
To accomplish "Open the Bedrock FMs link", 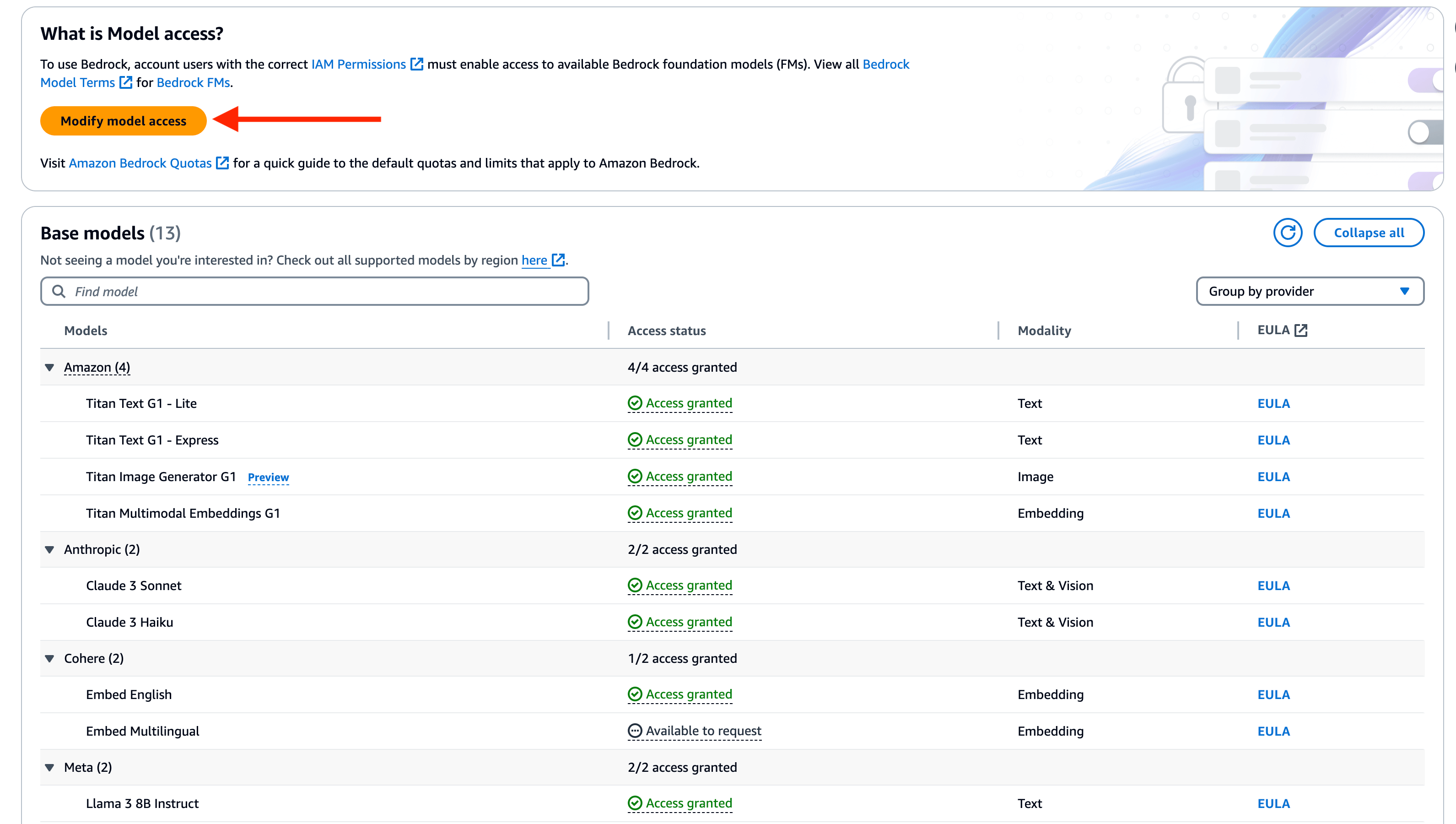I will click(x=193, y=82).
